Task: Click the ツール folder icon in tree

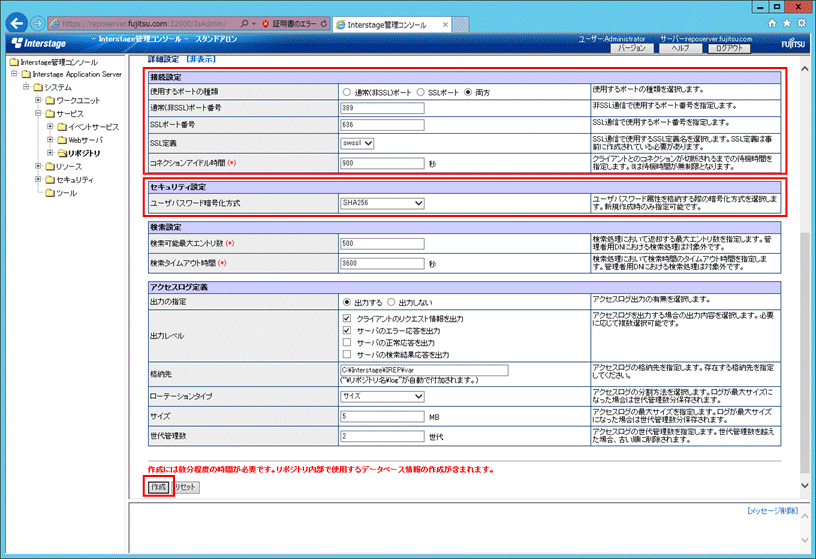Action: [x=49, y=192]
